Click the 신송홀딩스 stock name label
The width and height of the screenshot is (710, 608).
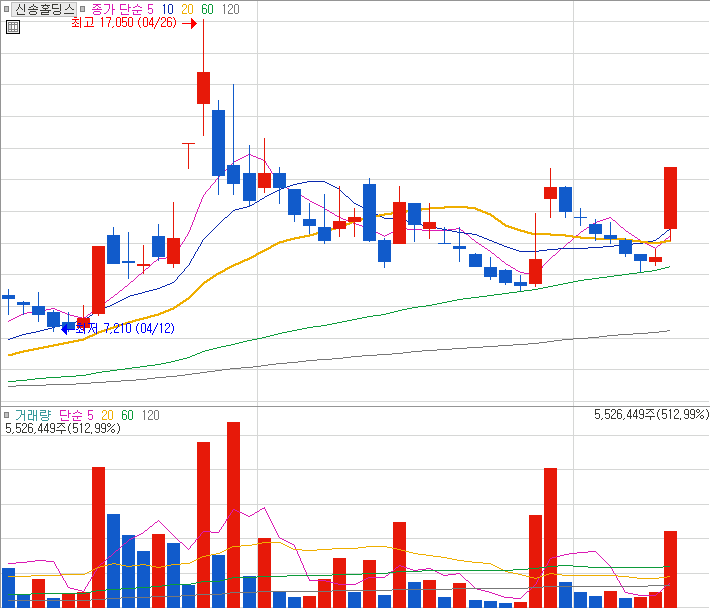click(x=44, y=9)
